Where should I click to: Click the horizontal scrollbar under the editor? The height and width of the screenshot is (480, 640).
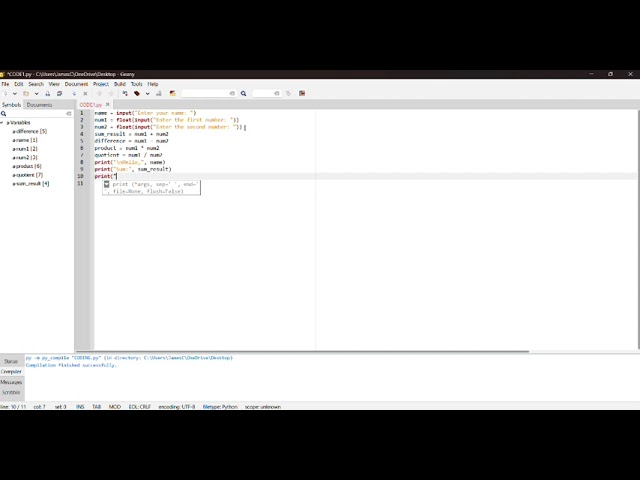click(302, 351)
